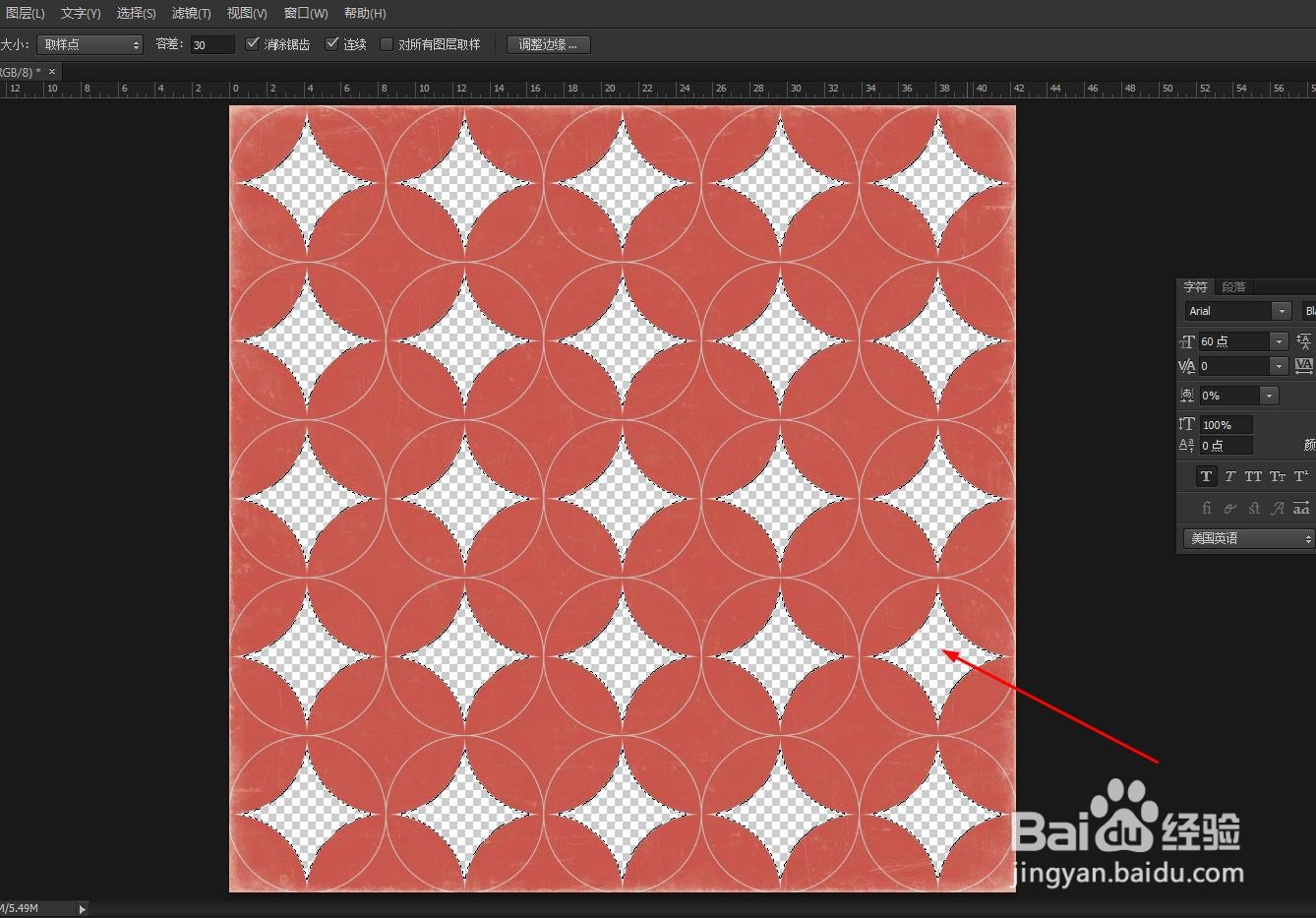The width and height of the screenshot is (1316, 918).
Task: Click the font size icon beside 60 点
Action: 1187,341
